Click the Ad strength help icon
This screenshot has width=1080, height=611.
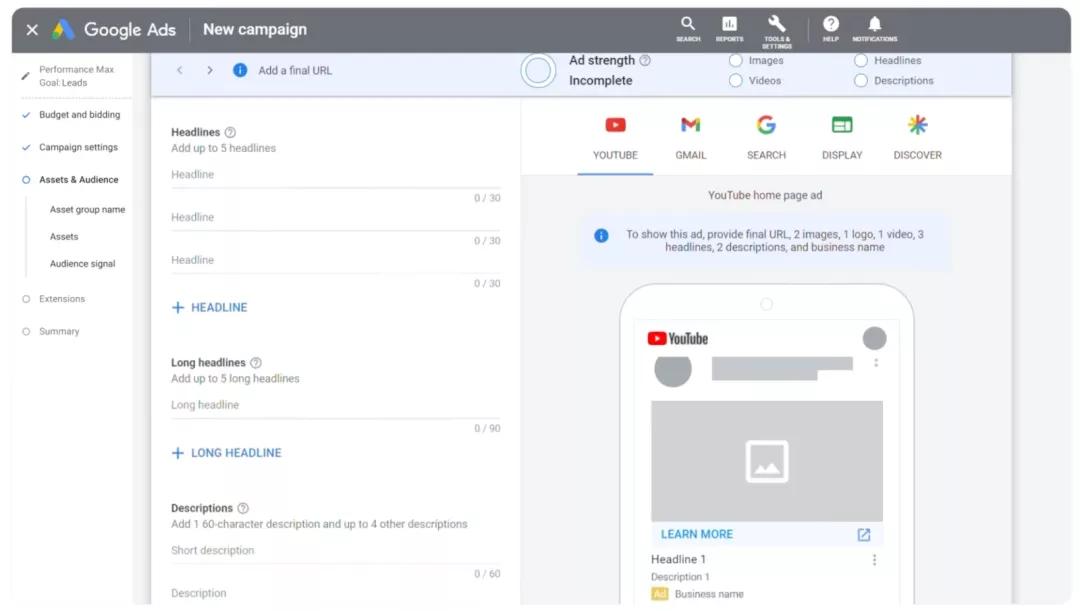tap(645, 61)
